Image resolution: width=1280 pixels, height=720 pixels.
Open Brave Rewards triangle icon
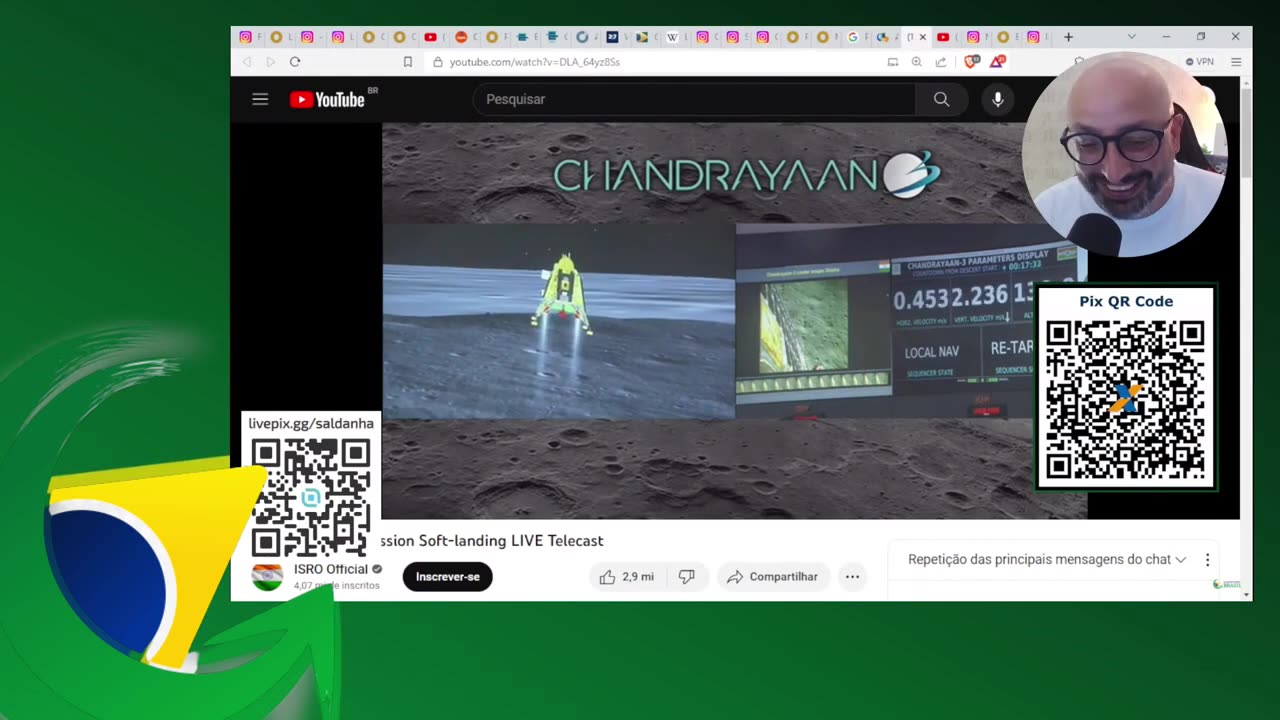tap(997, 62)
